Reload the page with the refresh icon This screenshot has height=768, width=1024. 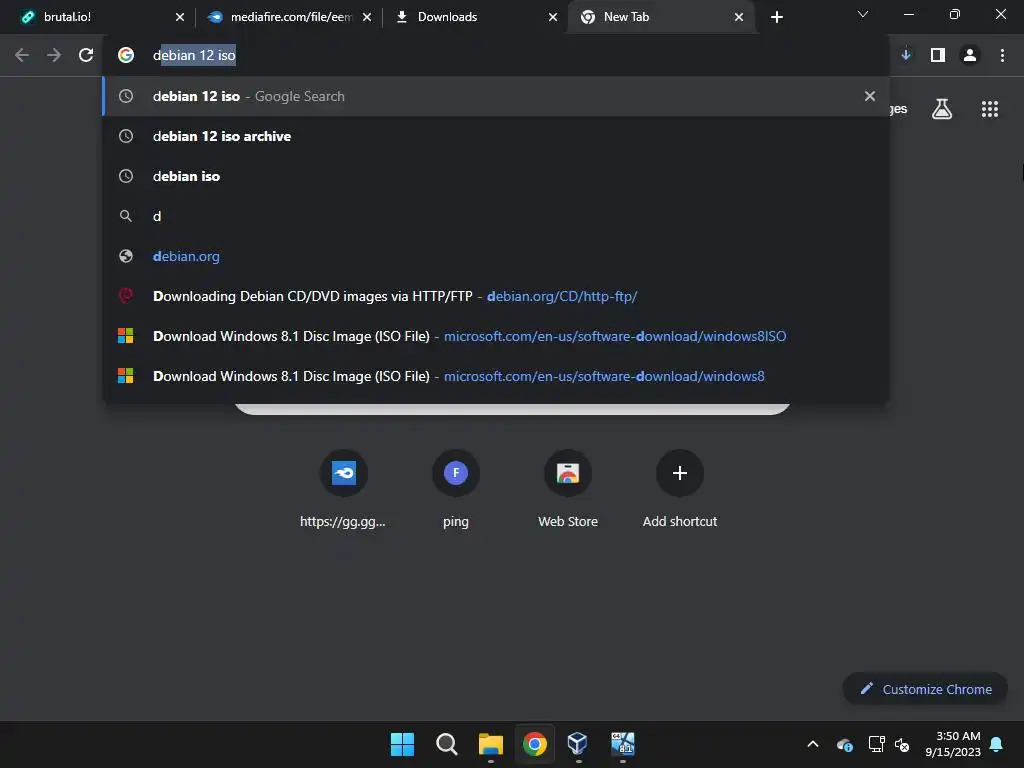pyautogui.click(x=86, y=56)
